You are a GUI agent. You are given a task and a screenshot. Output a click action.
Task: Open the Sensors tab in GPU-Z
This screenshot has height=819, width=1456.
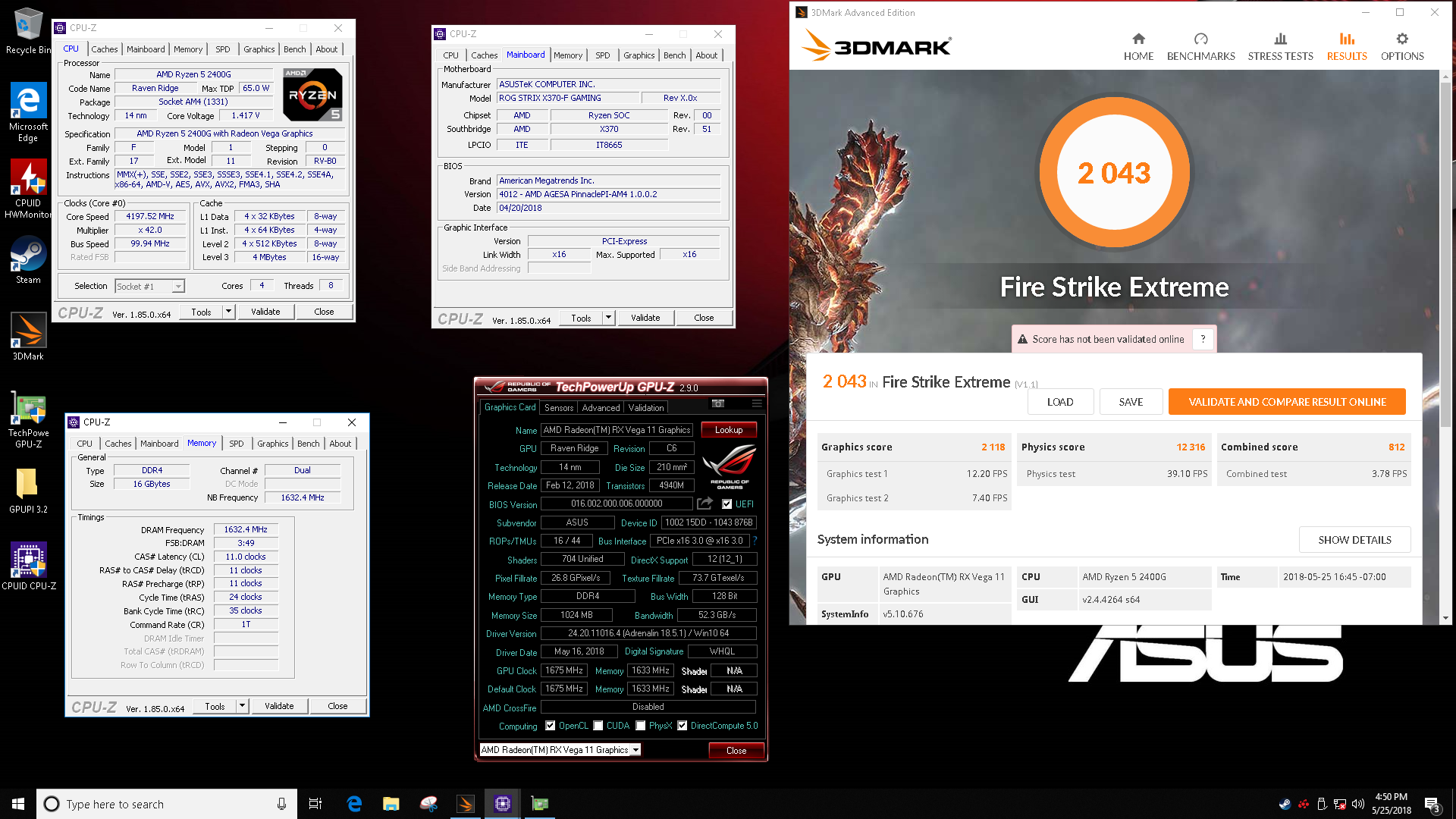[x=559, y=408]
